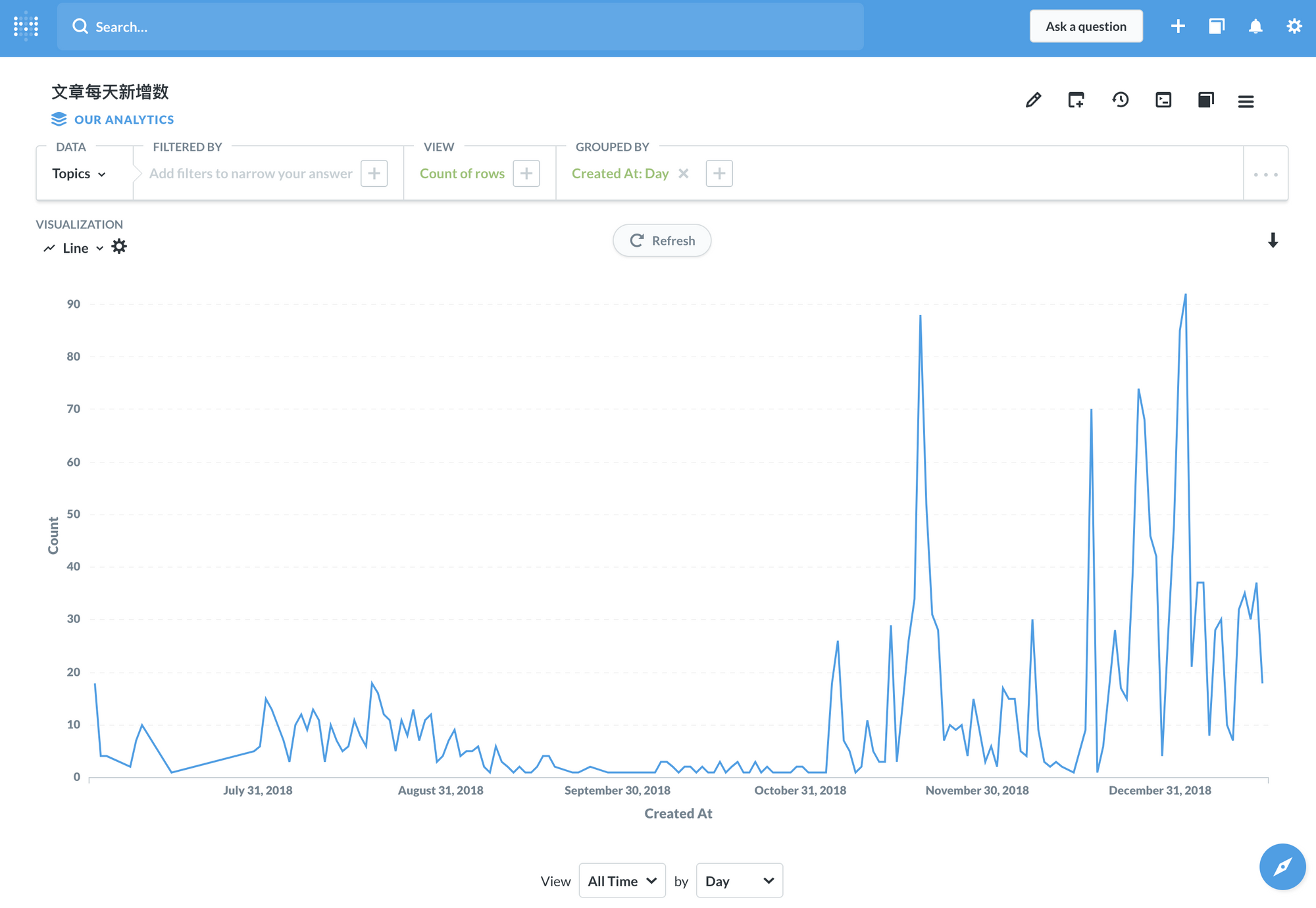The image size is (1316, 908).
Task: Open the plus create-new menu in header
Action: (1178, 26)
